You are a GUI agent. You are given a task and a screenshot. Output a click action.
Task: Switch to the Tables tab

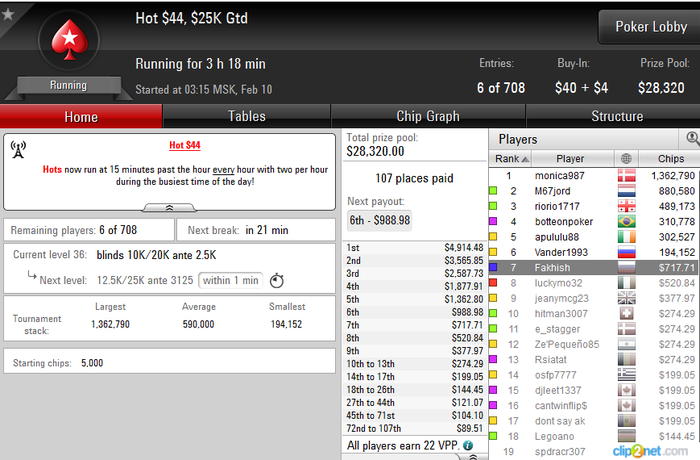pos(246,116)
